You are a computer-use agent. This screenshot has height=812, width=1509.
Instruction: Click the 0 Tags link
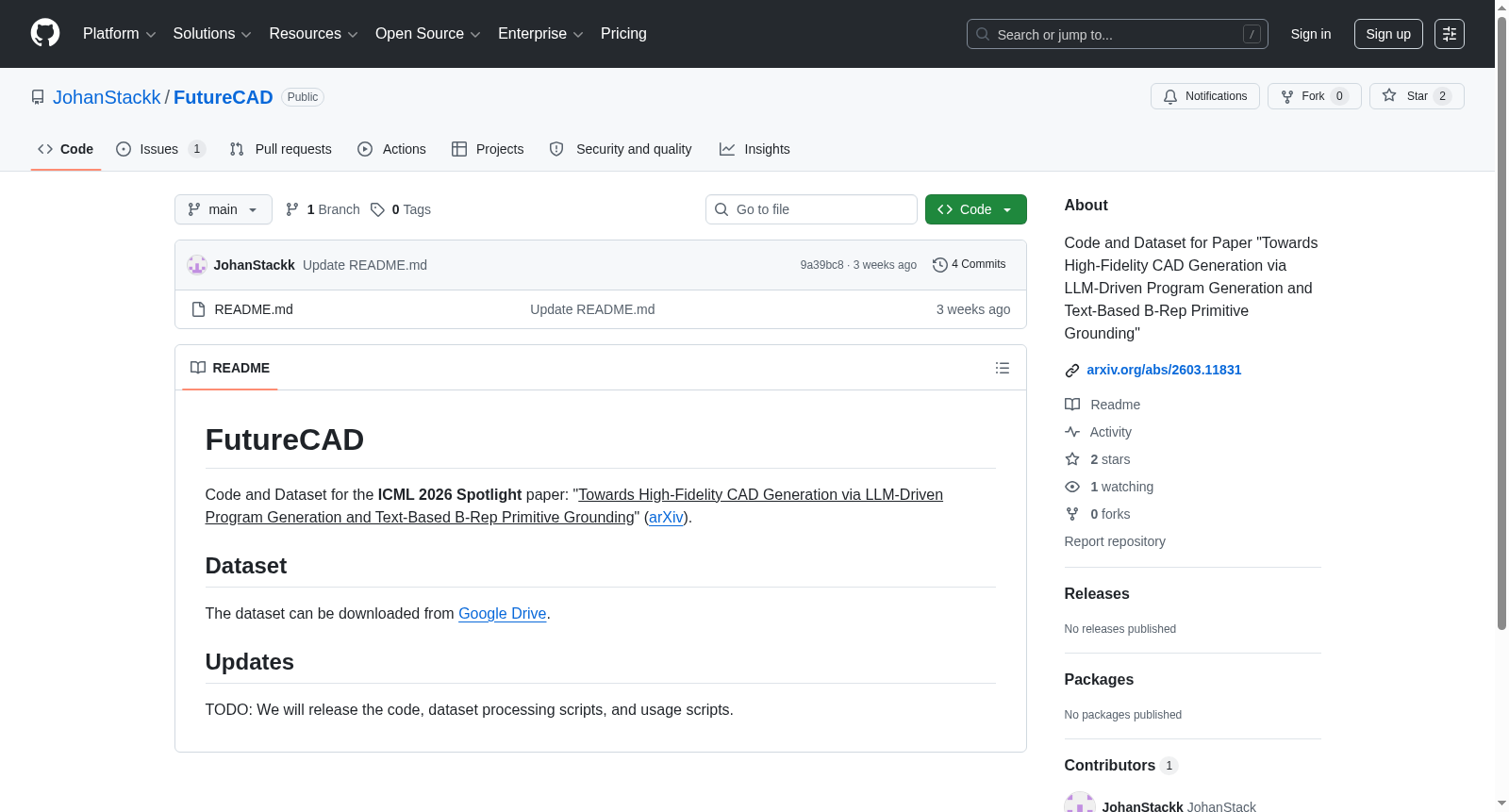point(401,209)
